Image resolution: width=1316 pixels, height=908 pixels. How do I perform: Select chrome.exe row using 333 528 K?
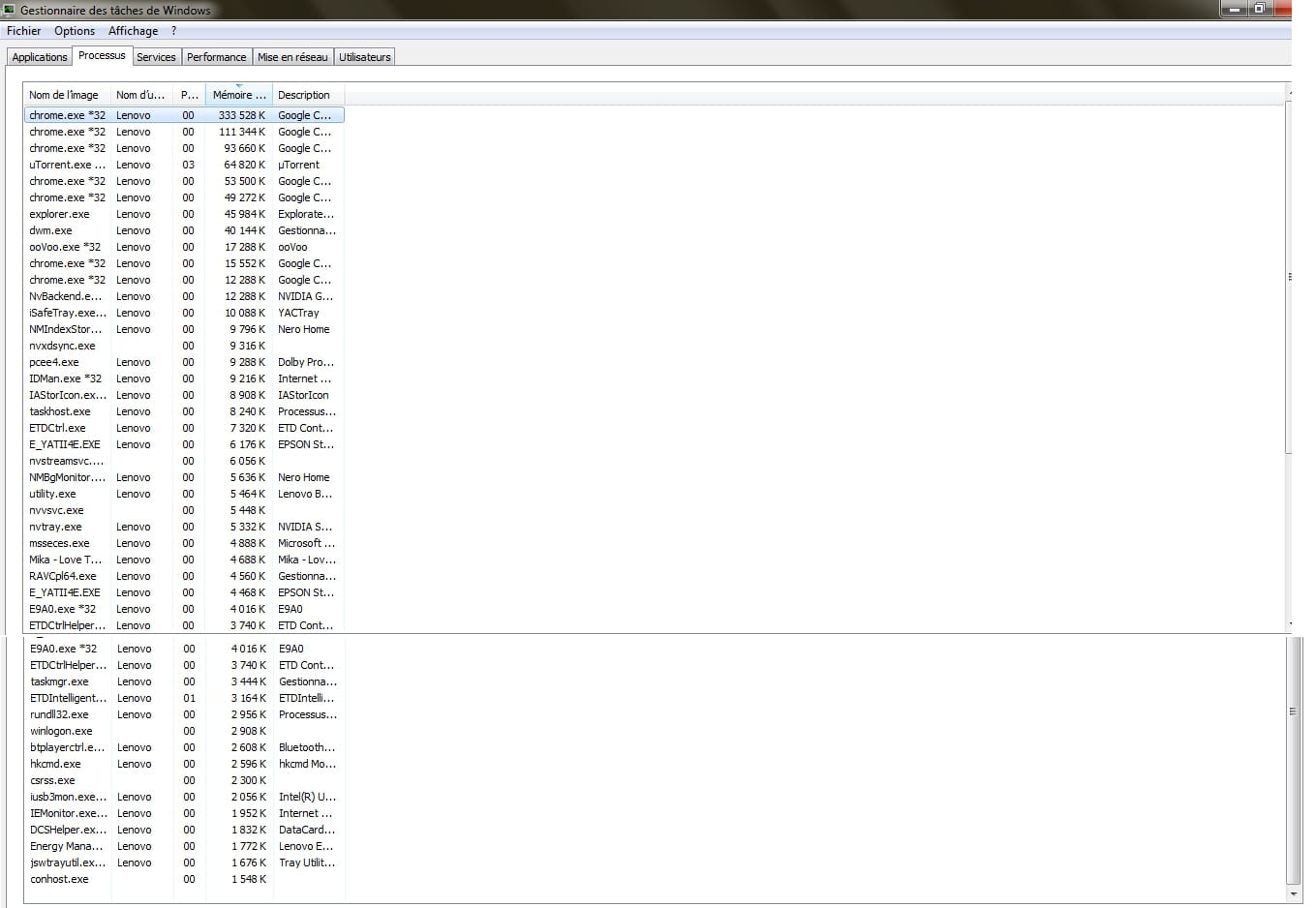[184, 115]
